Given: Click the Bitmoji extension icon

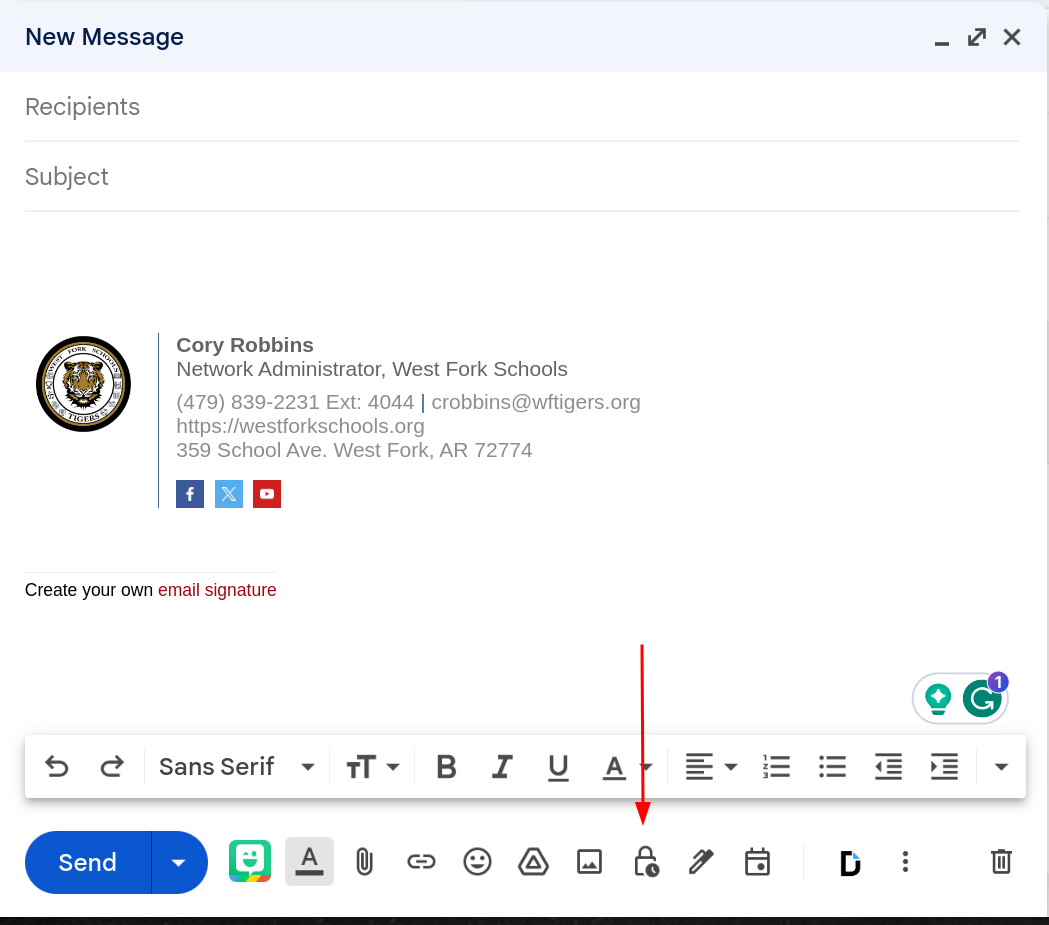Looking at the screenshot, I should (x=250, y=861).
